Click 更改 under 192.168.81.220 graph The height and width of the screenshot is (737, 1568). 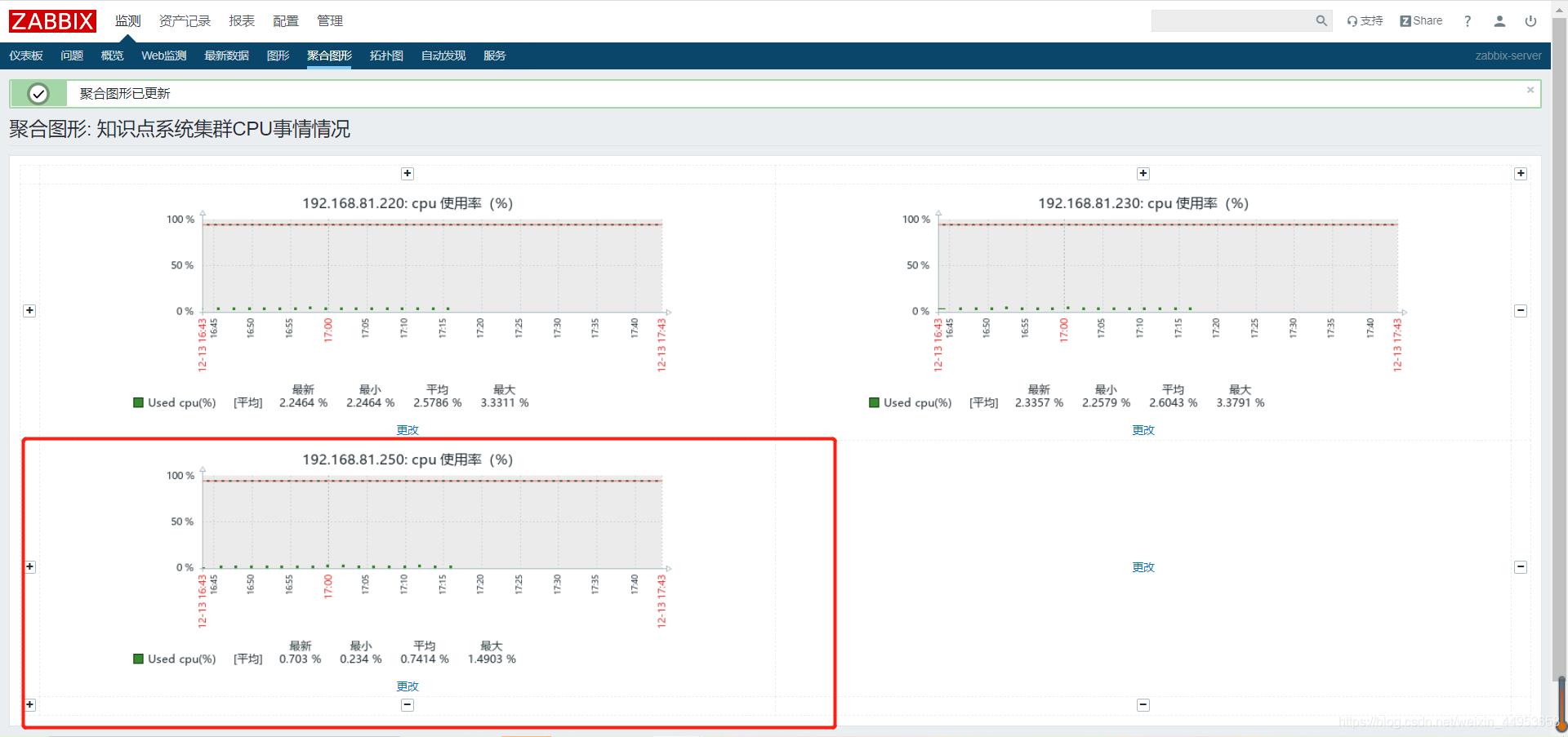pyautogui.click(x=408, y=430)
